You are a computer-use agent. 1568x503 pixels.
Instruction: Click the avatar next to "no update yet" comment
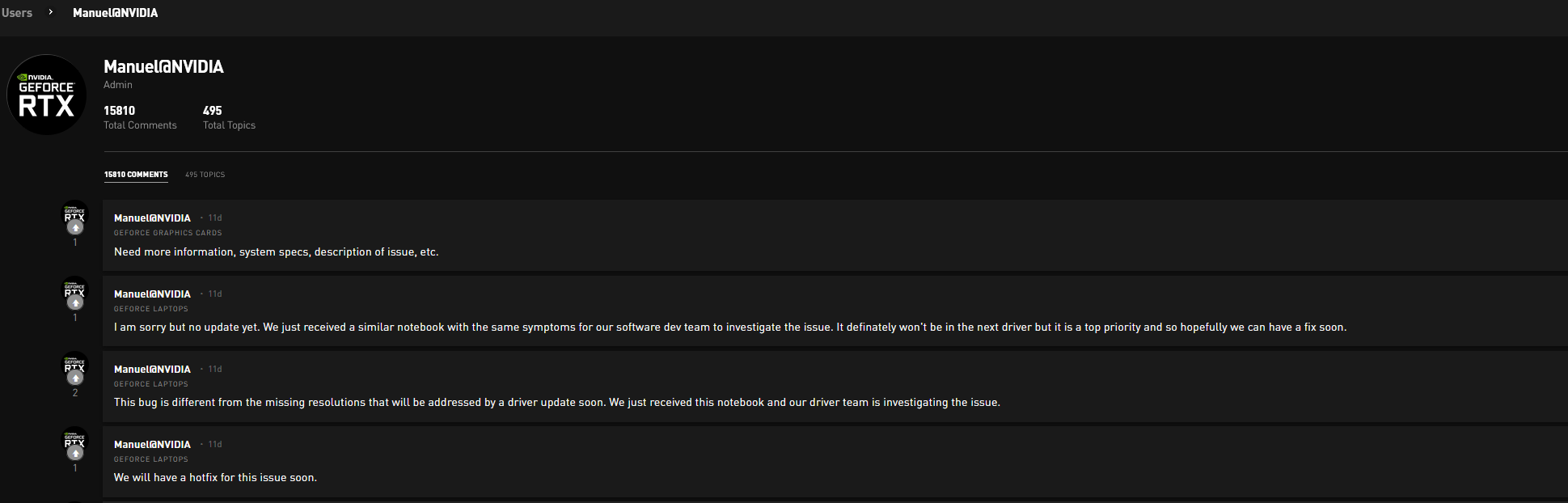[74, 289]
